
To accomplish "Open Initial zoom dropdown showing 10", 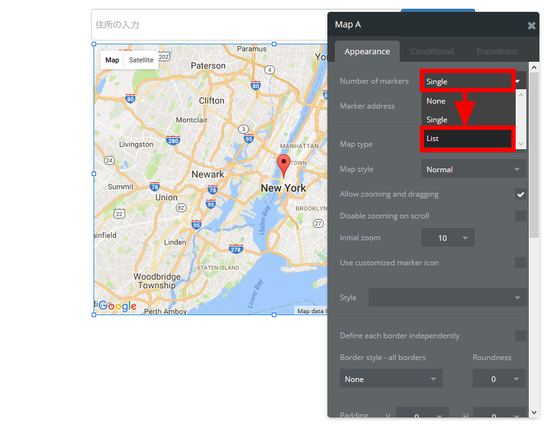I will pyautogui.click(x=448, y=238).
